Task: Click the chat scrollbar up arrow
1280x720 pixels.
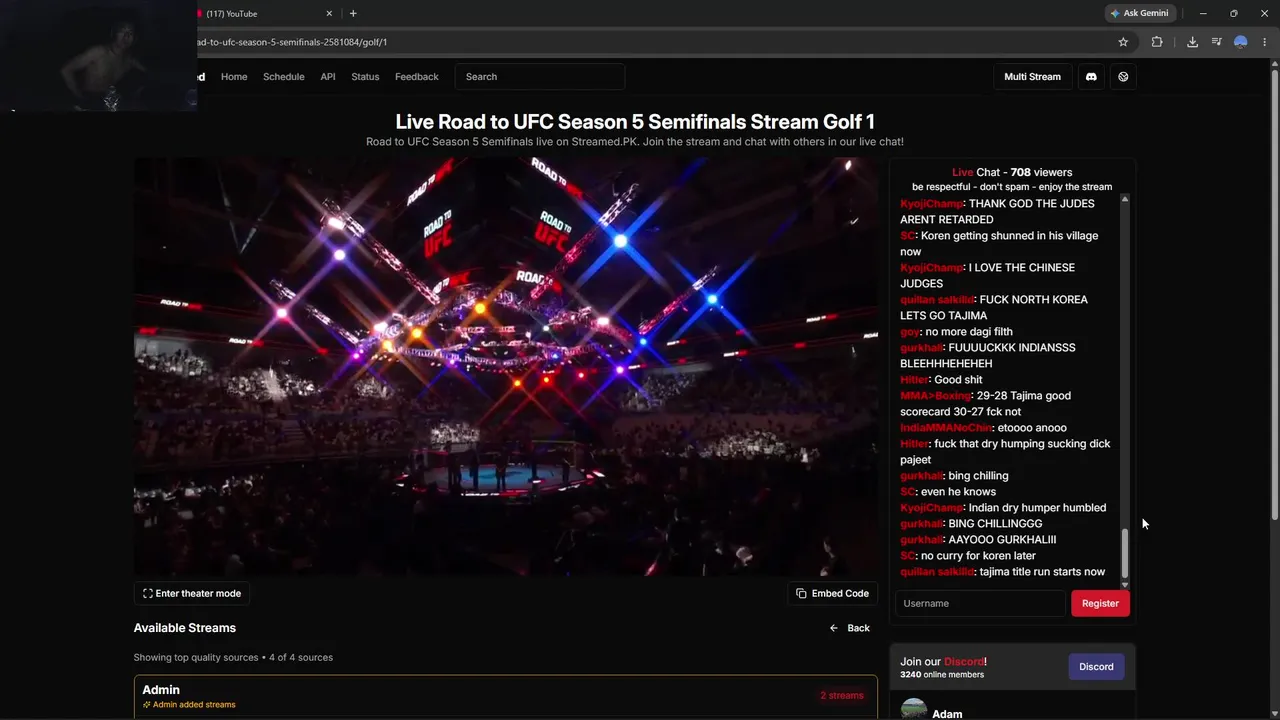Action: [x=1125, y=200]
